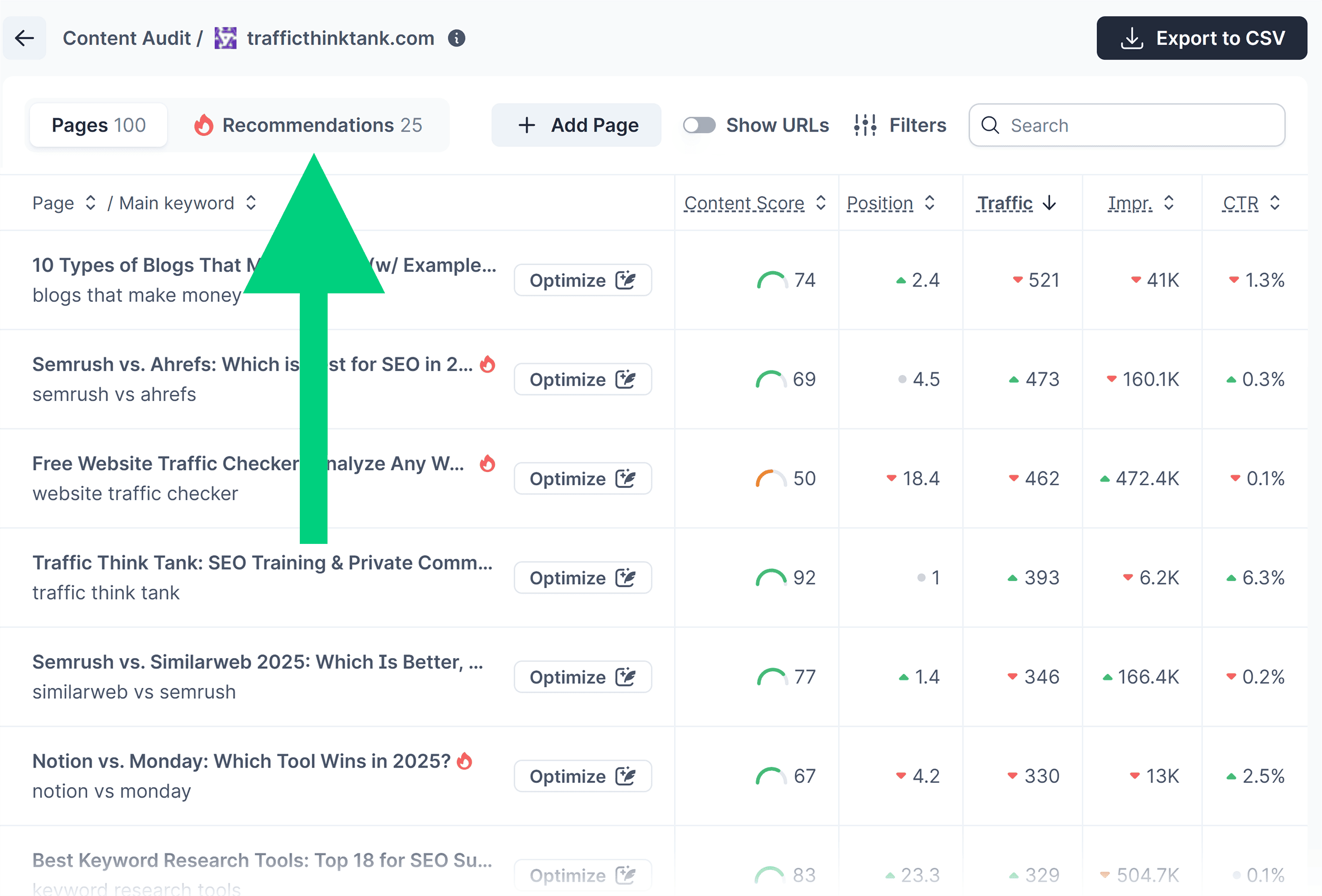Open the Semrush vs. Ahrefs page title
Screen dimensions: 1322x896
tap(253, 364)
